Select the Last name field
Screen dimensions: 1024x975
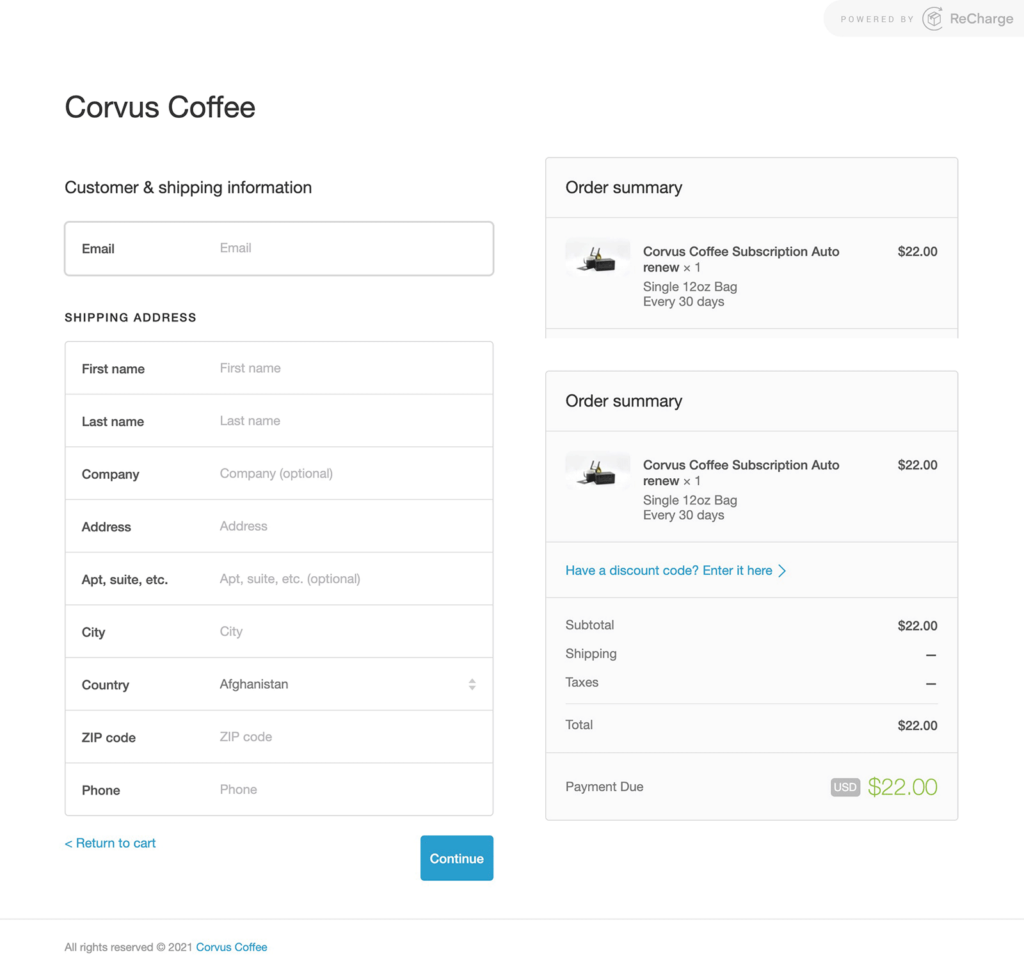tap(350, 421)
